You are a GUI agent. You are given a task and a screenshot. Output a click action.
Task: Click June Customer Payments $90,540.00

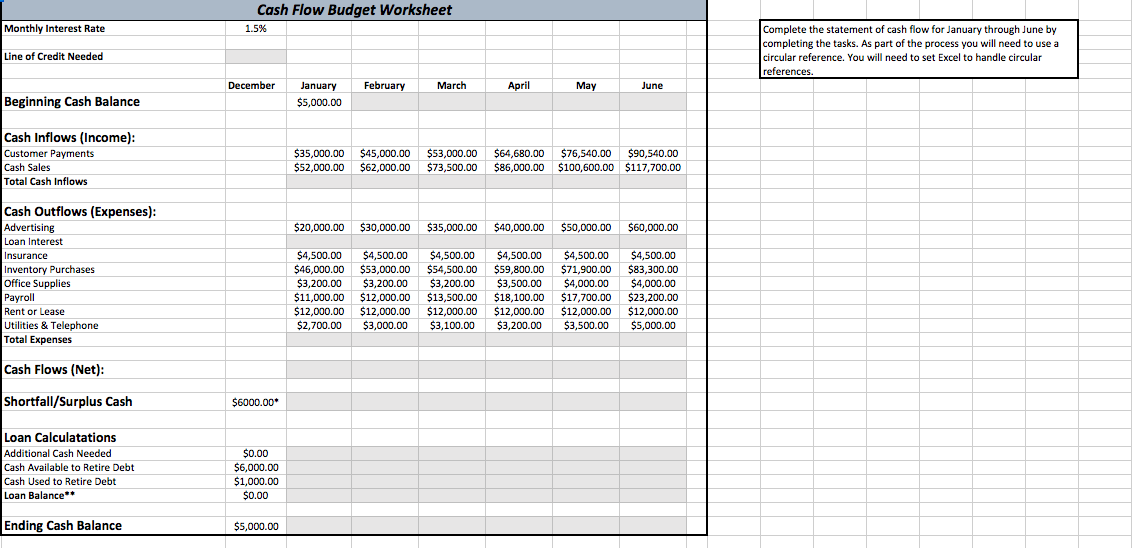[653, 153]
